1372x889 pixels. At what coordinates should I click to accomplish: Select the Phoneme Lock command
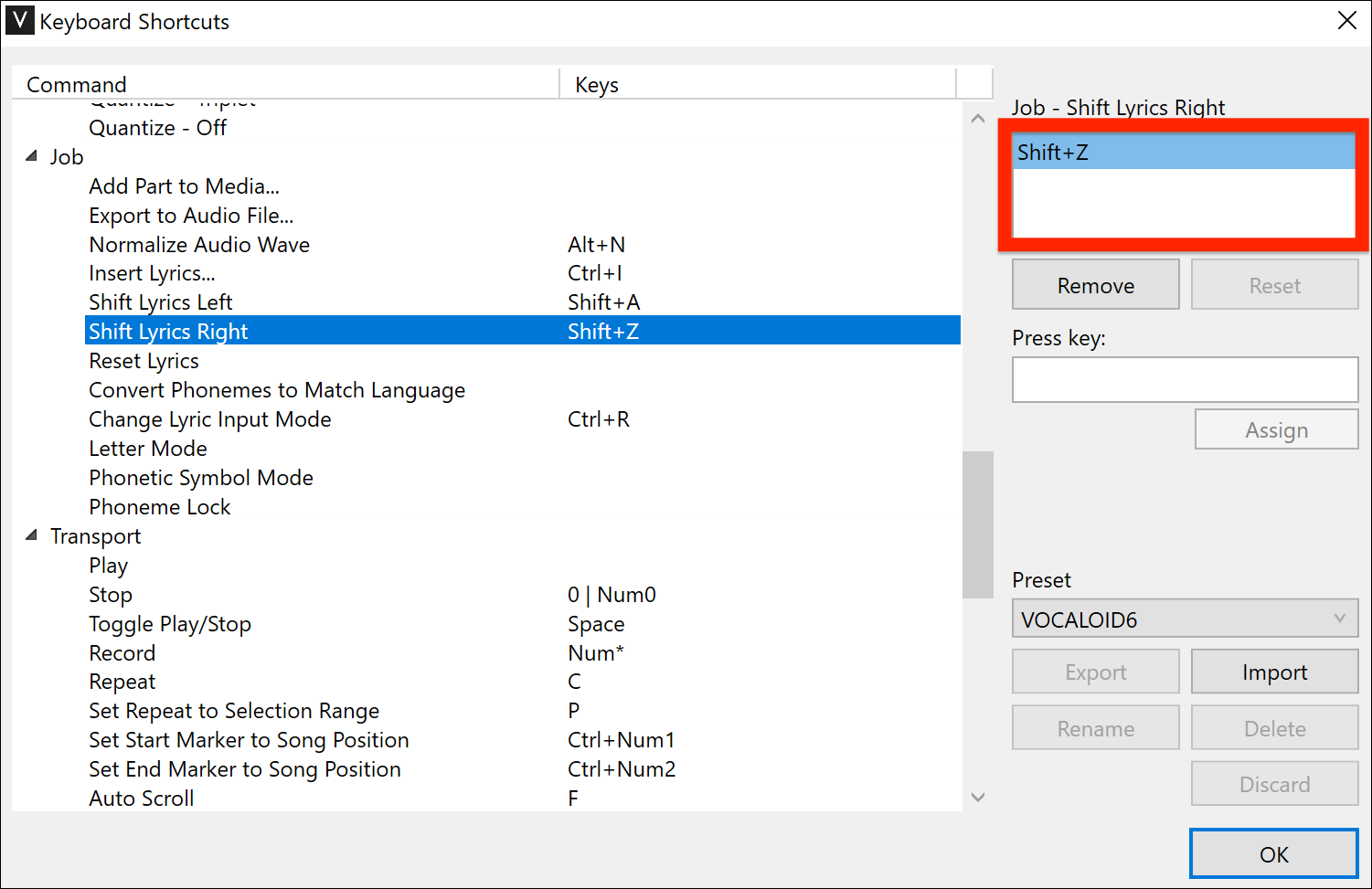(x=159, y=506)
